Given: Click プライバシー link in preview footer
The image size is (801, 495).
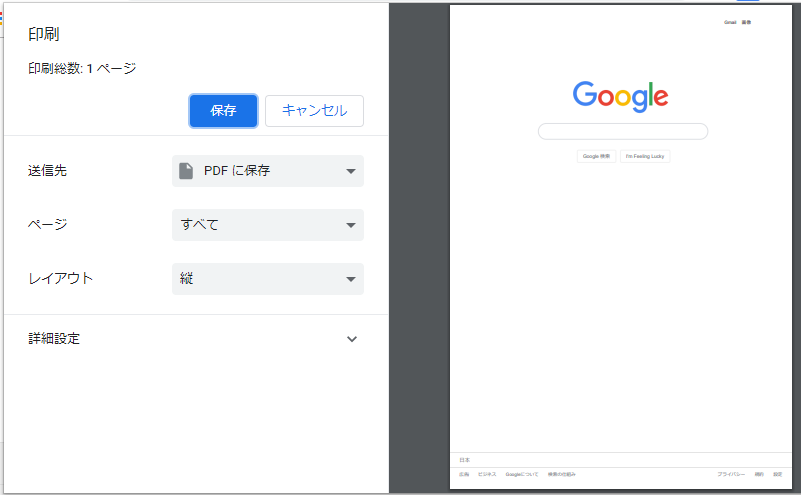Looking at the screenshot, I should [731, 475].
